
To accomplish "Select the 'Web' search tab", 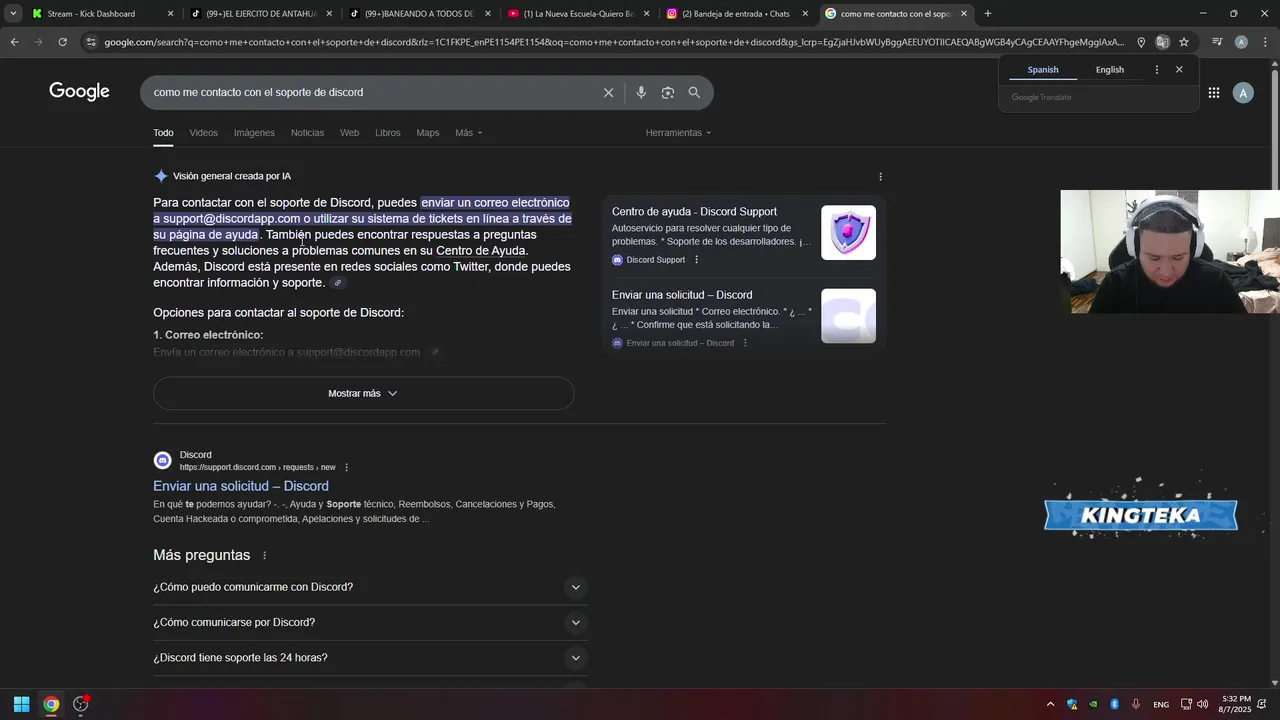I will [349, 133].
